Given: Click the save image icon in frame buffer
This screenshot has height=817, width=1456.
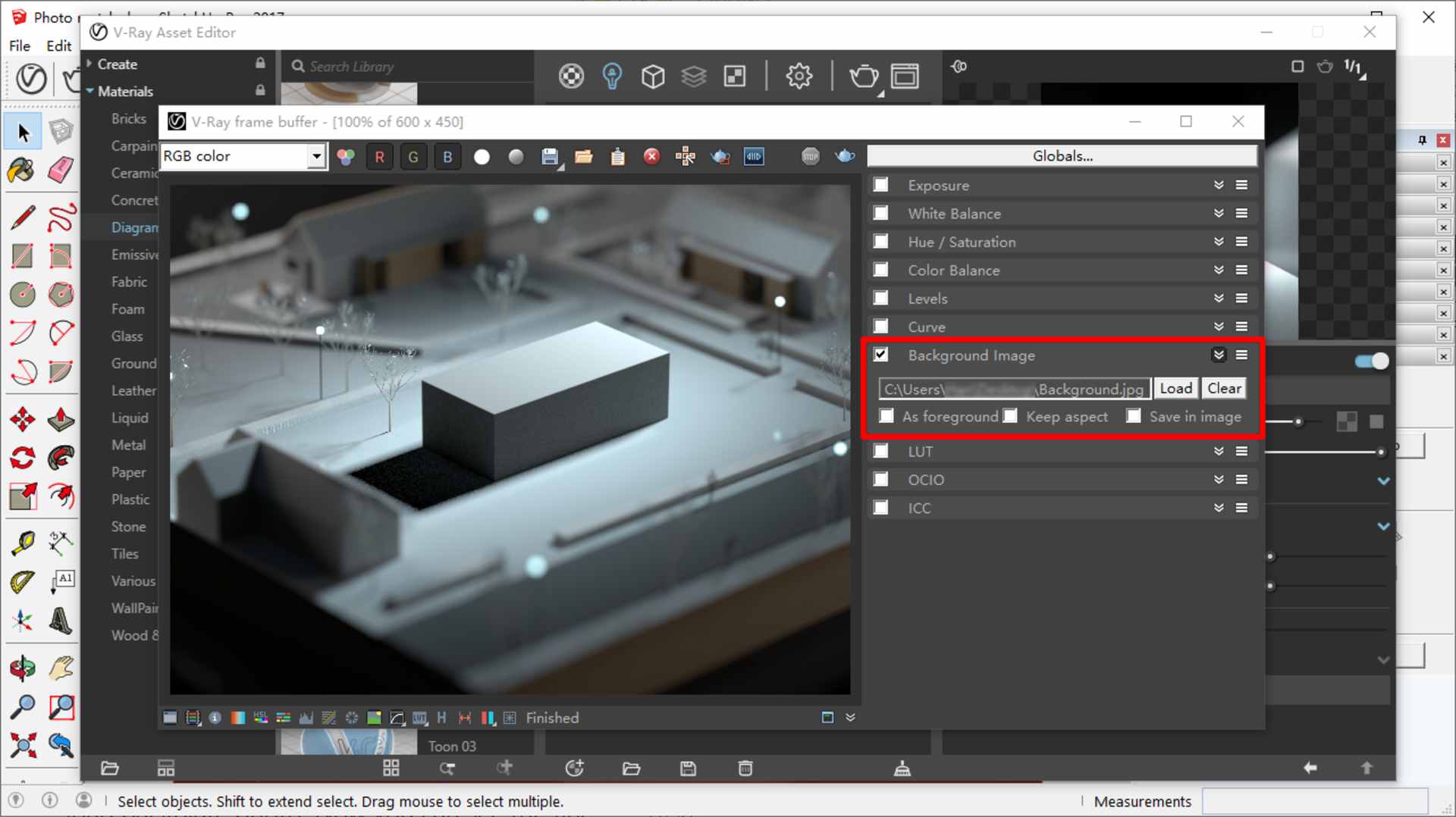Looking at the screenshot, I should (x=550, y=157).
